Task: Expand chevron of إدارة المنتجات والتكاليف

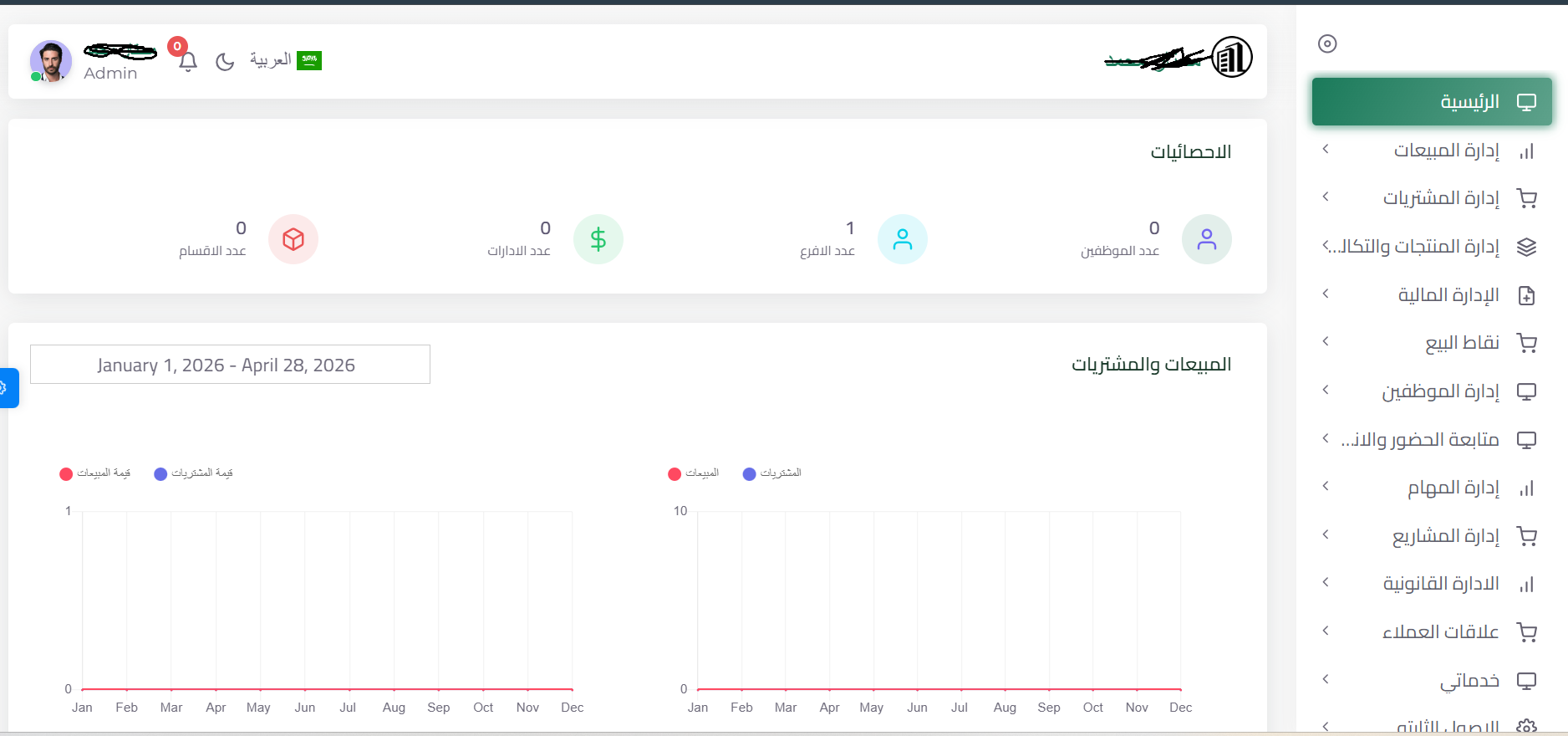Action: [x=1326, y=245]
